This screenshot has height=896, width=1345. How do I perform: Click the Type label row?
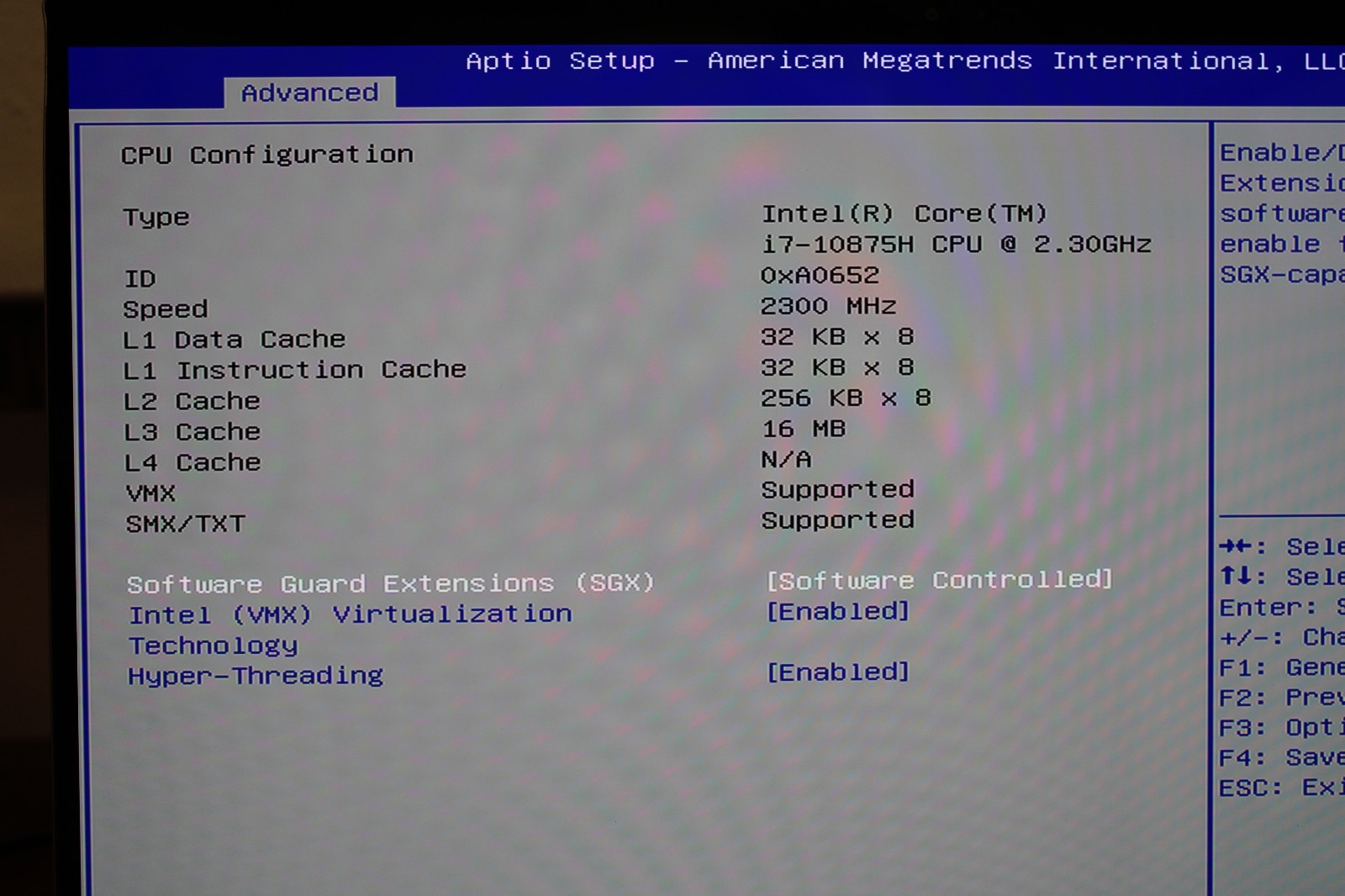click(156, 218)
